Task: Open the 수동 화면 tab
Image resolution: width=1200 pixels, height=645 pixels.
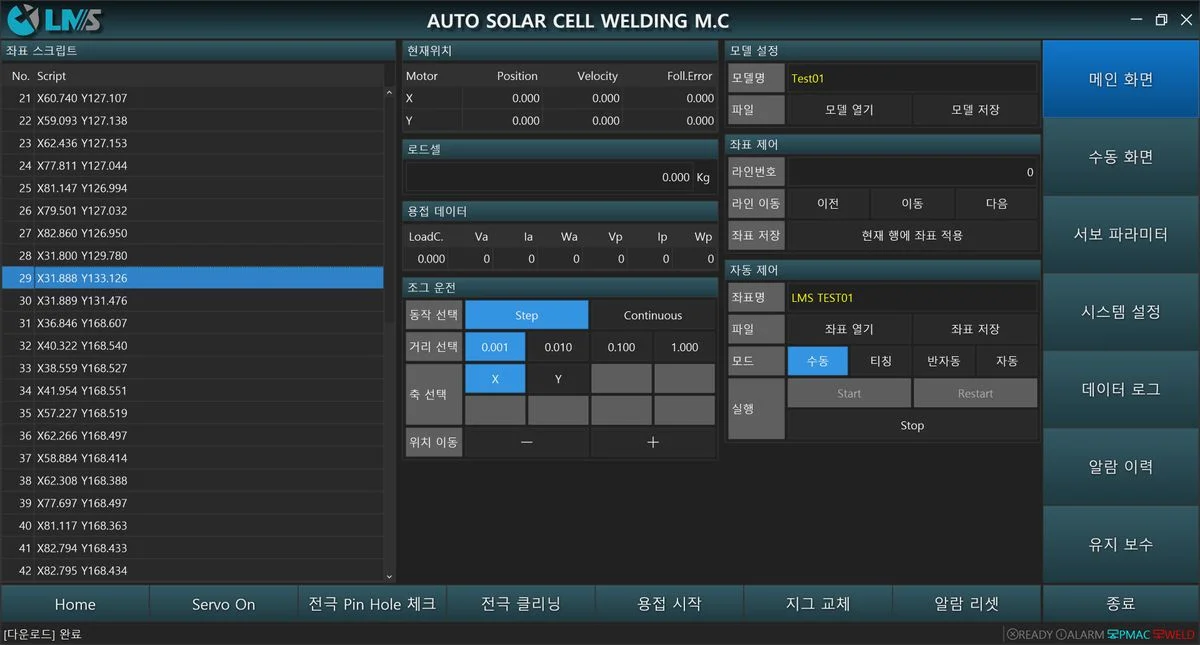Action: point(1120,157)
